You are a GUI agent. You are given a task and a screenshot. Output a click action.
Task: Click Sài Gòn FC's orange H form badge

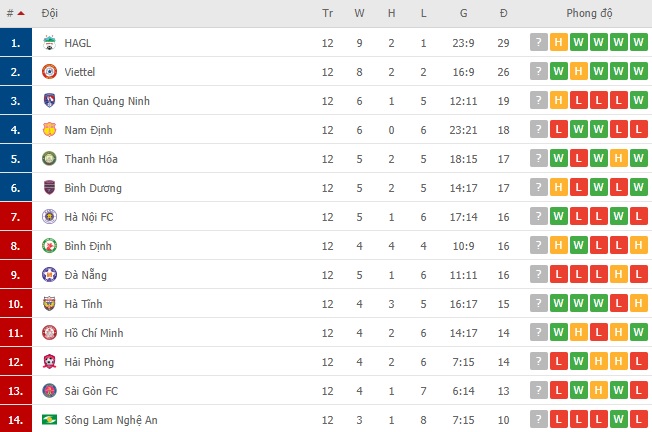click(598, 390)
